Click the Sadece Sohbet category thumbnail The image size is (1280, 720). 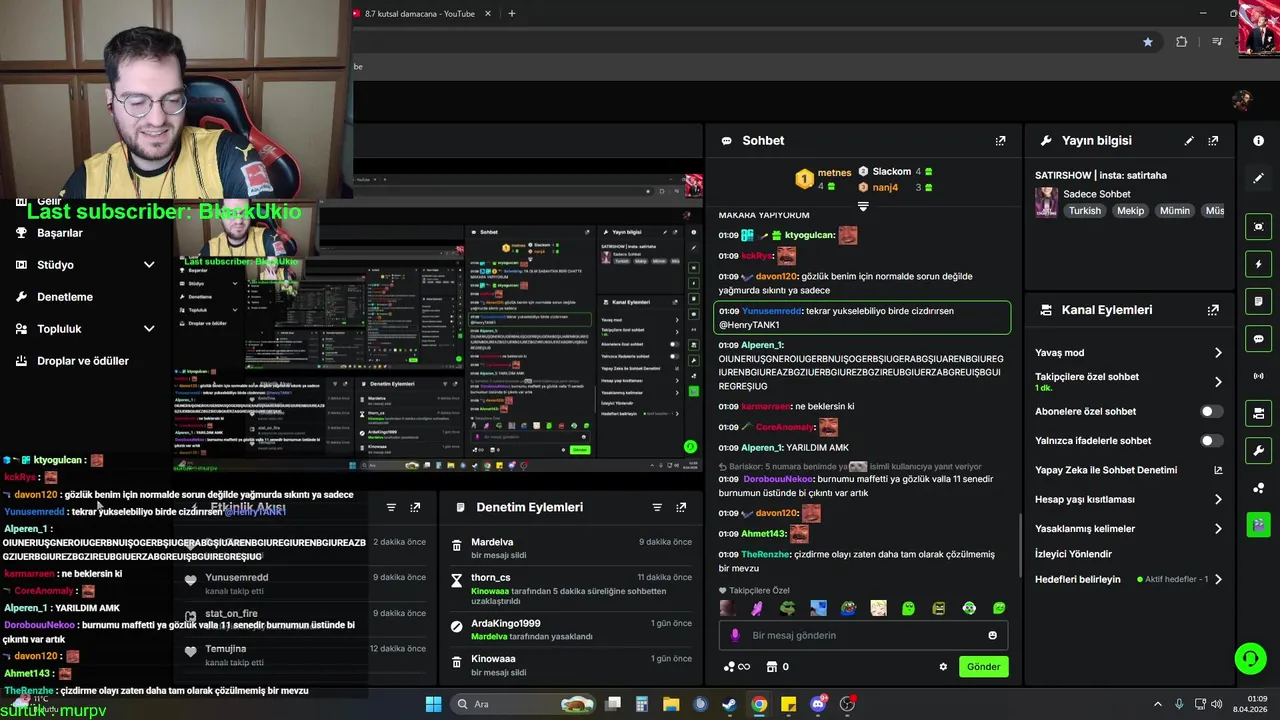pyautogui.click(x=1046, y=202)
